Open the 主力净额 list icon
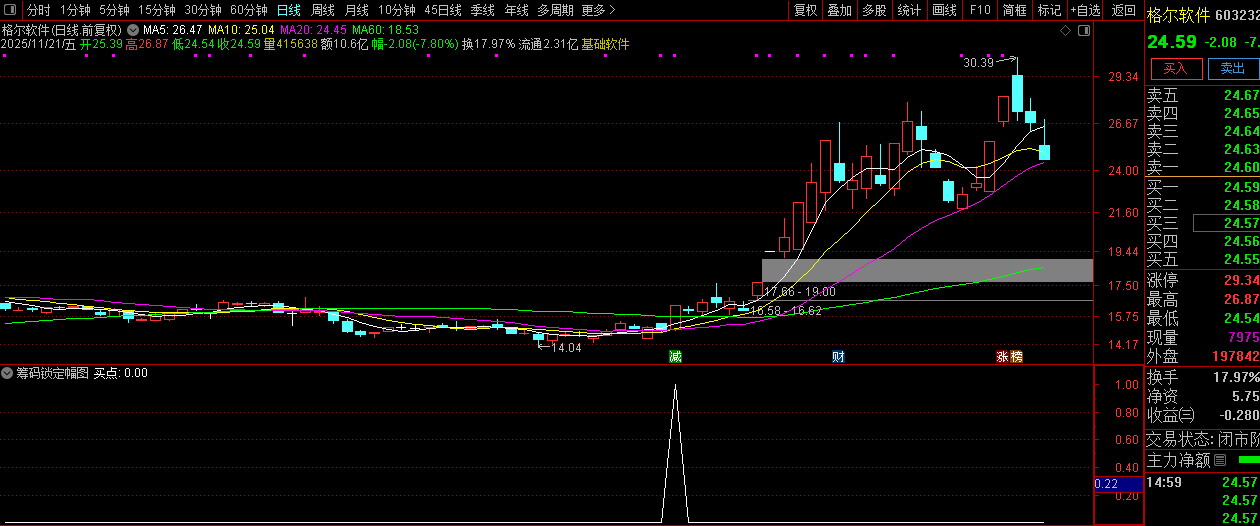Viewport: 1260px width, 526px height. click(1219, 461)
